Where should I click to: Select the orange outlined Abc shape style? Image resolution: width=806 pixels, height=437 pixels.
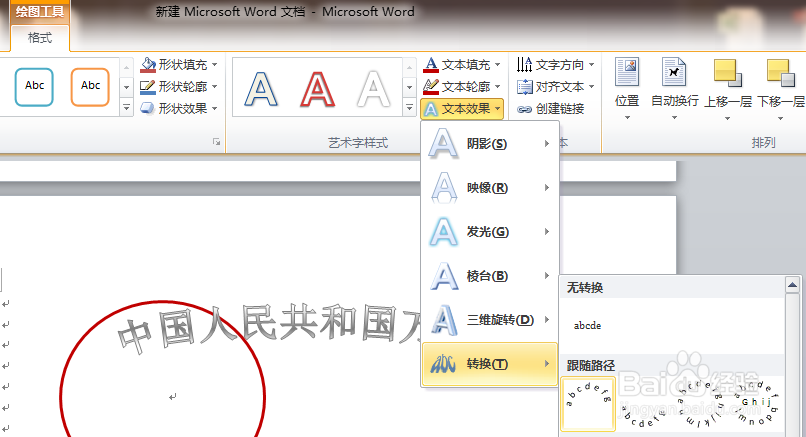tap(90, 87)
